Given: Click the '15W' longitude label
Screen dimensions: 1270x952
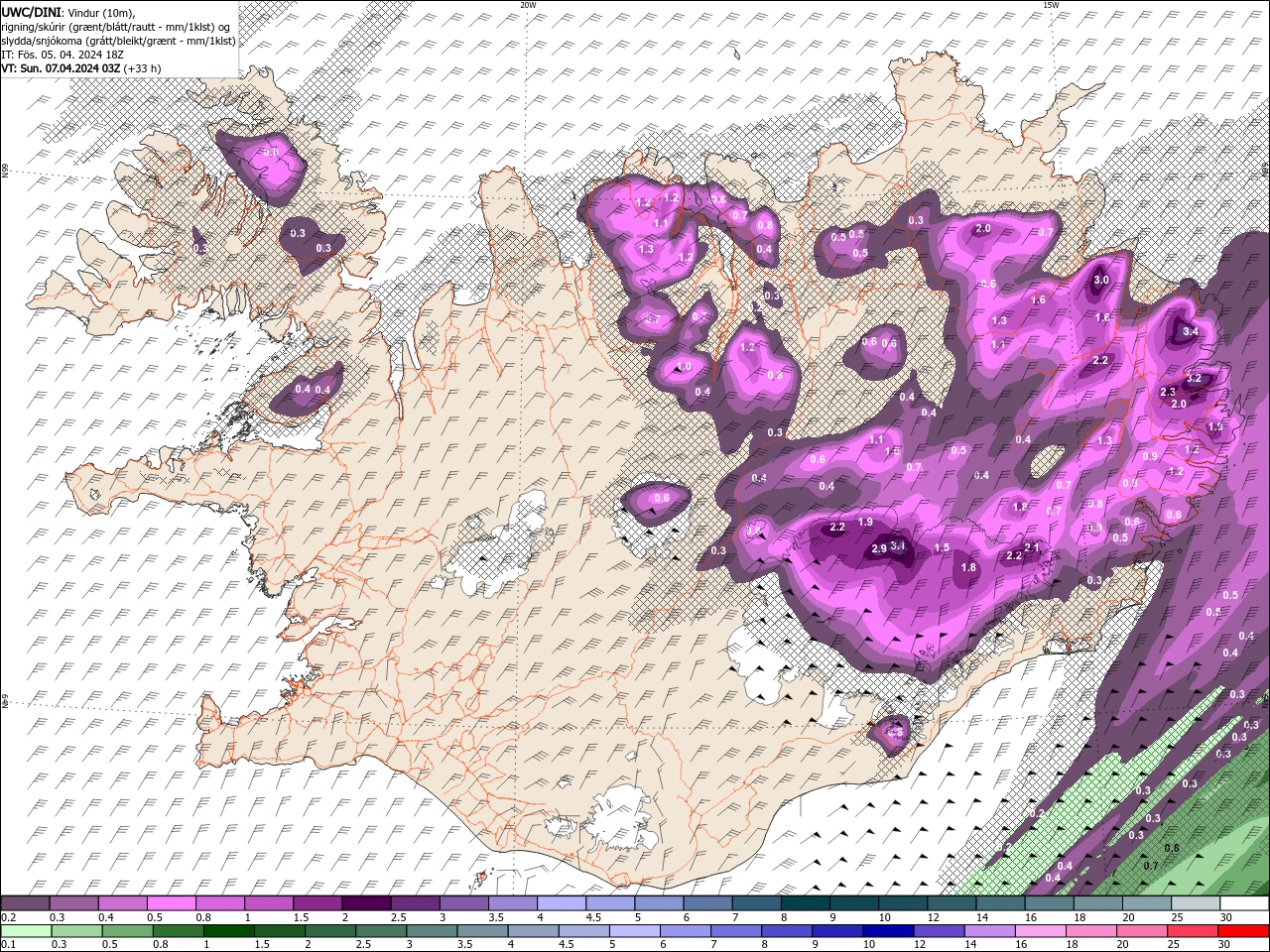Looking at the screenshot, I should pyautogui.click(x=1051, y=5).
